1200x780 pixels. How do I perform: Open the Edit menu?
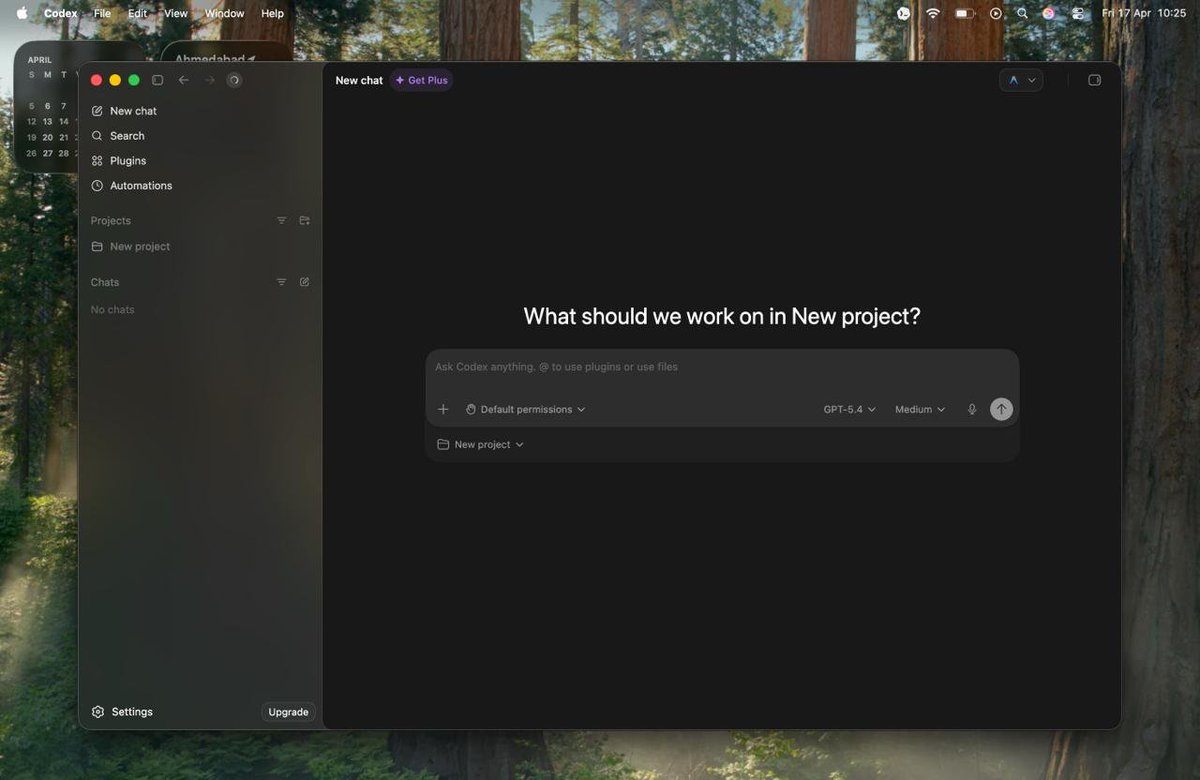[137, 13]
